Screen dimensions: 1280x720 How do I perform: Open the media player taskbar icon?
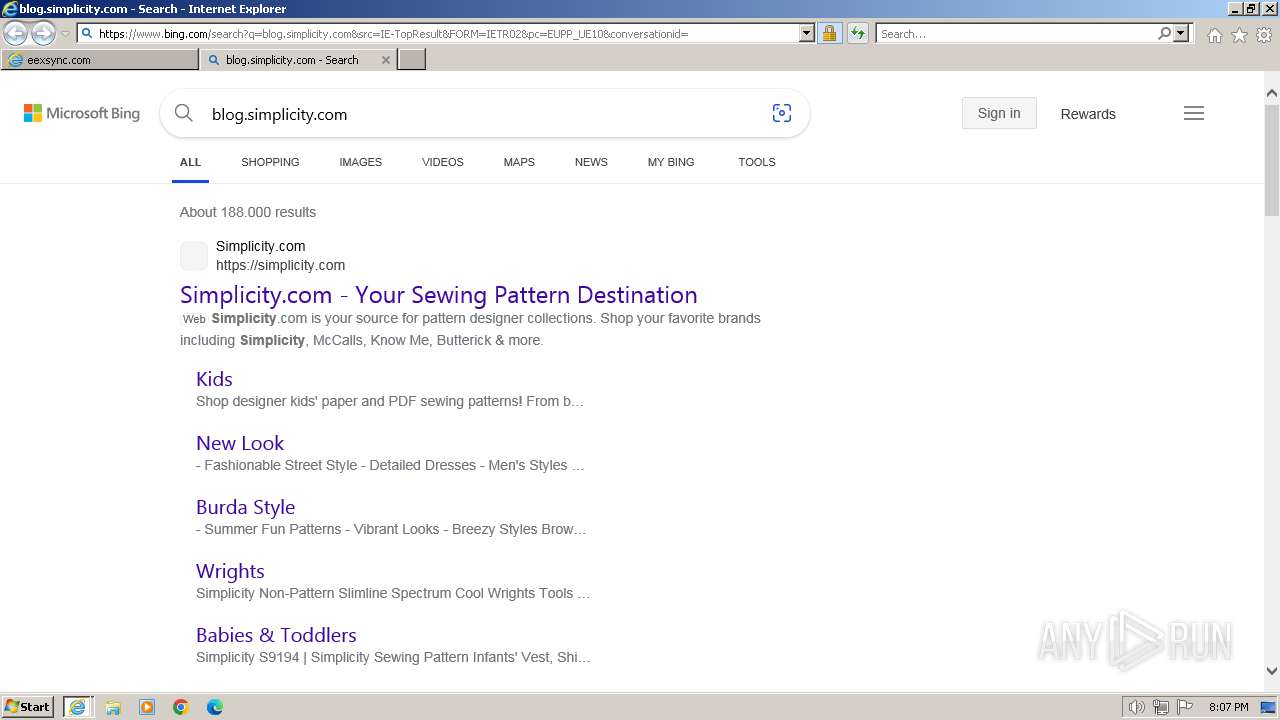[147, 707]
